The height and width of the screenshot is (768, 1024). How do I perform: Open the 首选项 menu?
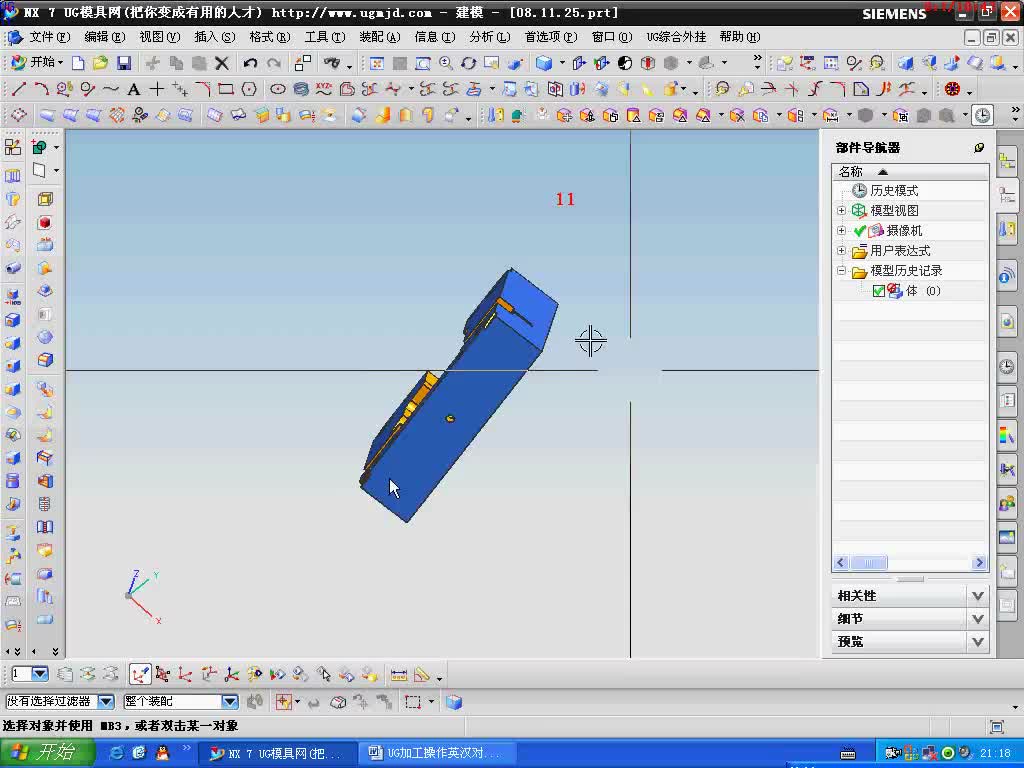click(551, 37)
